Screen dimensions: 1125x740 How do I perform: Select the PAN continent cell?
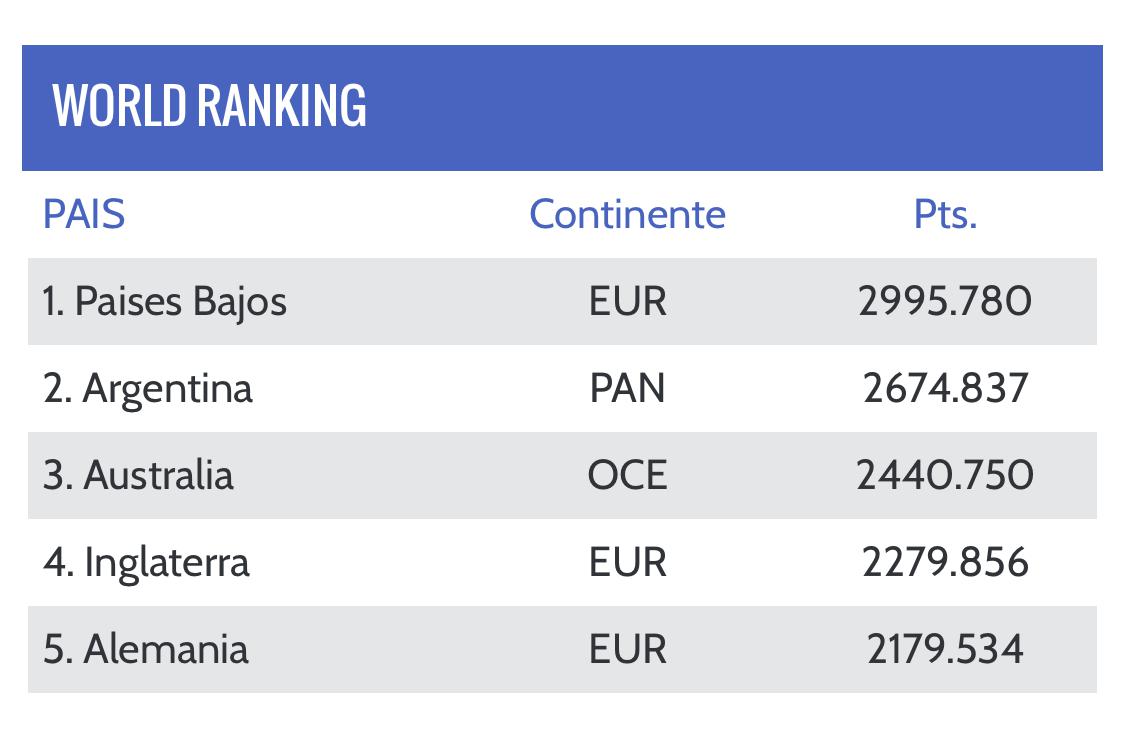(x=627, y=388)
